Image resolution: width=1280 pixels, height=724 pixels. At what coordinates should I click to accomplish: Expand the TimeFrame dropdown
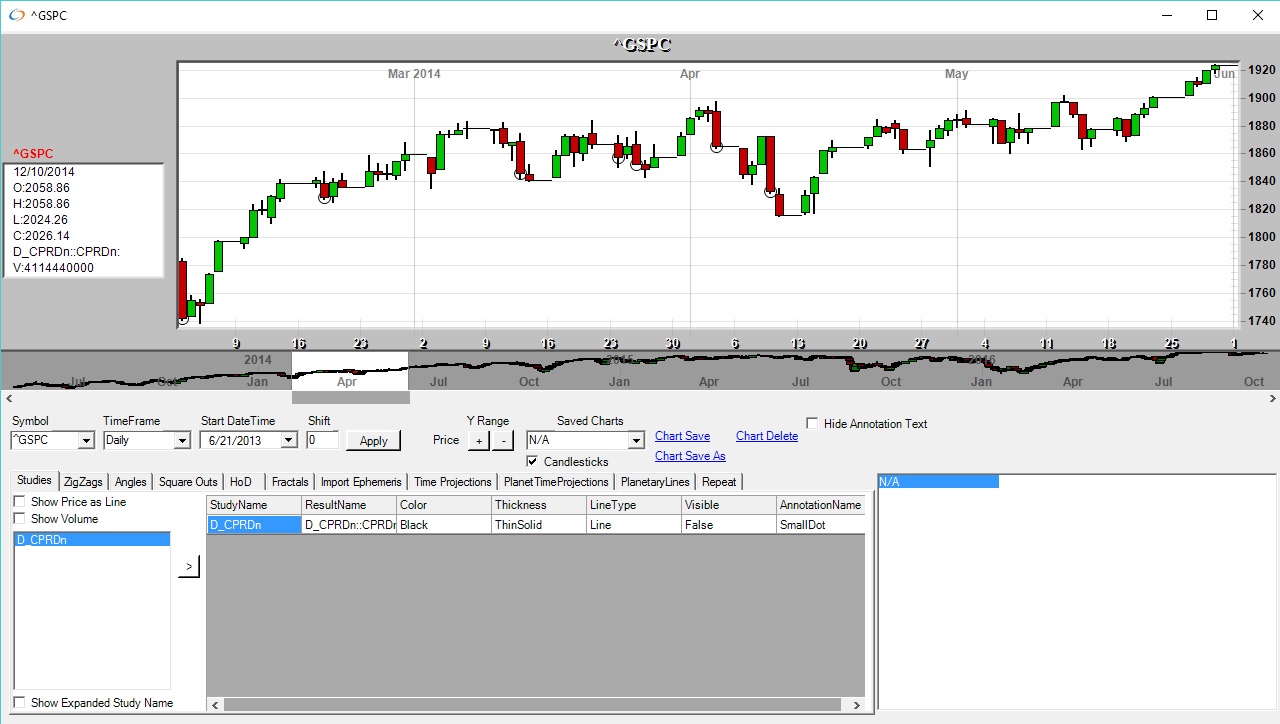click(x=182, y=441)
